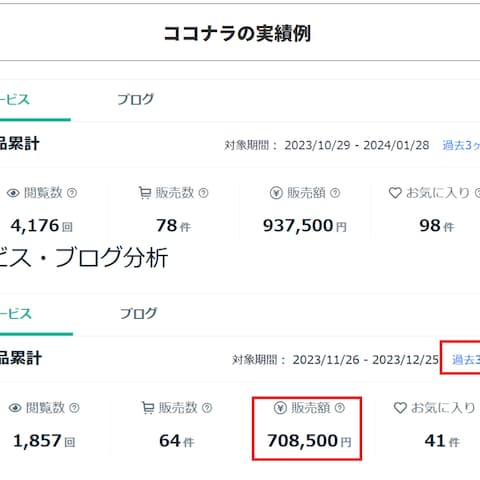This screenshot has width=480, height=480.
Task: Click help icon next to upper 販売額
Action: pos(335,193)
